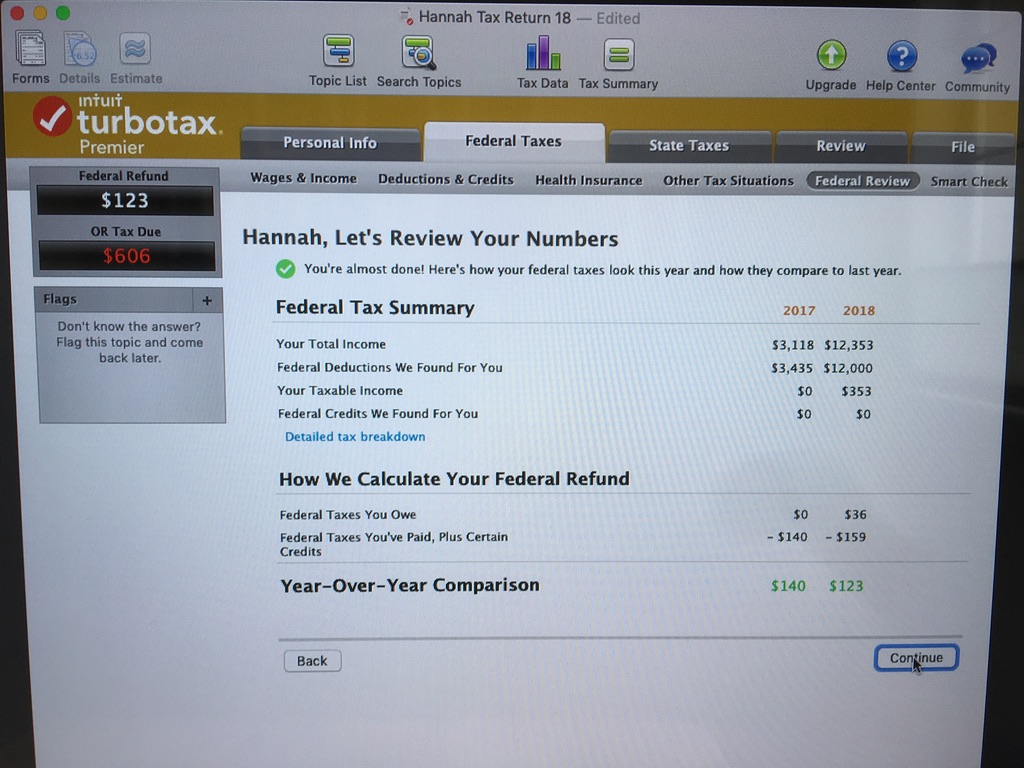Open the Topic List icon

point(338,51)
